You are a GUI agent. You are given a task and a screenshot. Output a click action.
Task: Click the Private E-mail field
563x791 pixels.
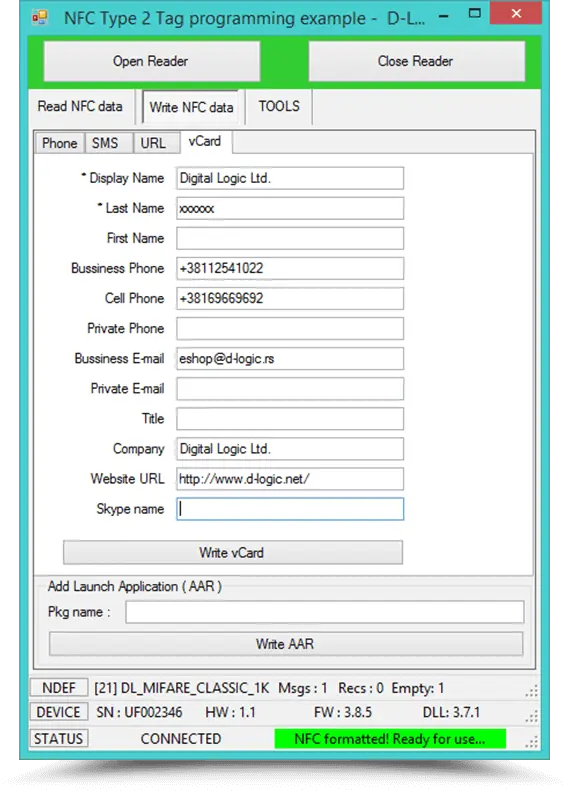pyautogui.click(x=290, y=388)
